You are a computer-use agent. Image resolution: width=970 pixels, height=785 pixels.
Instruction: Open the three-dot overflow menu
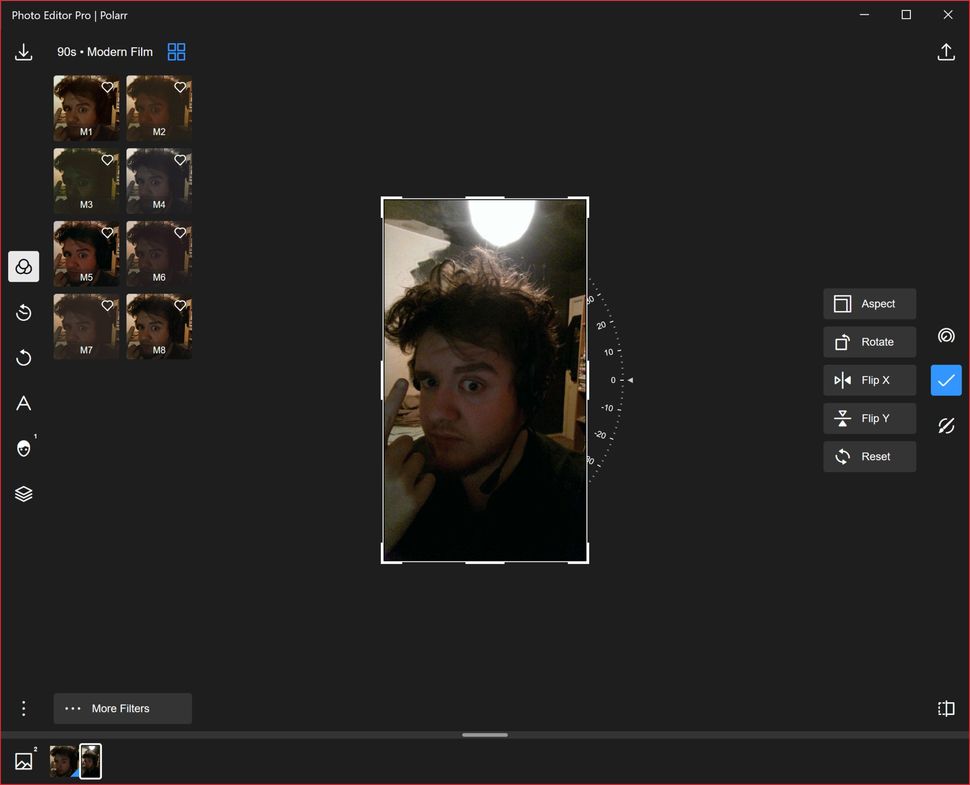(23, 708)
